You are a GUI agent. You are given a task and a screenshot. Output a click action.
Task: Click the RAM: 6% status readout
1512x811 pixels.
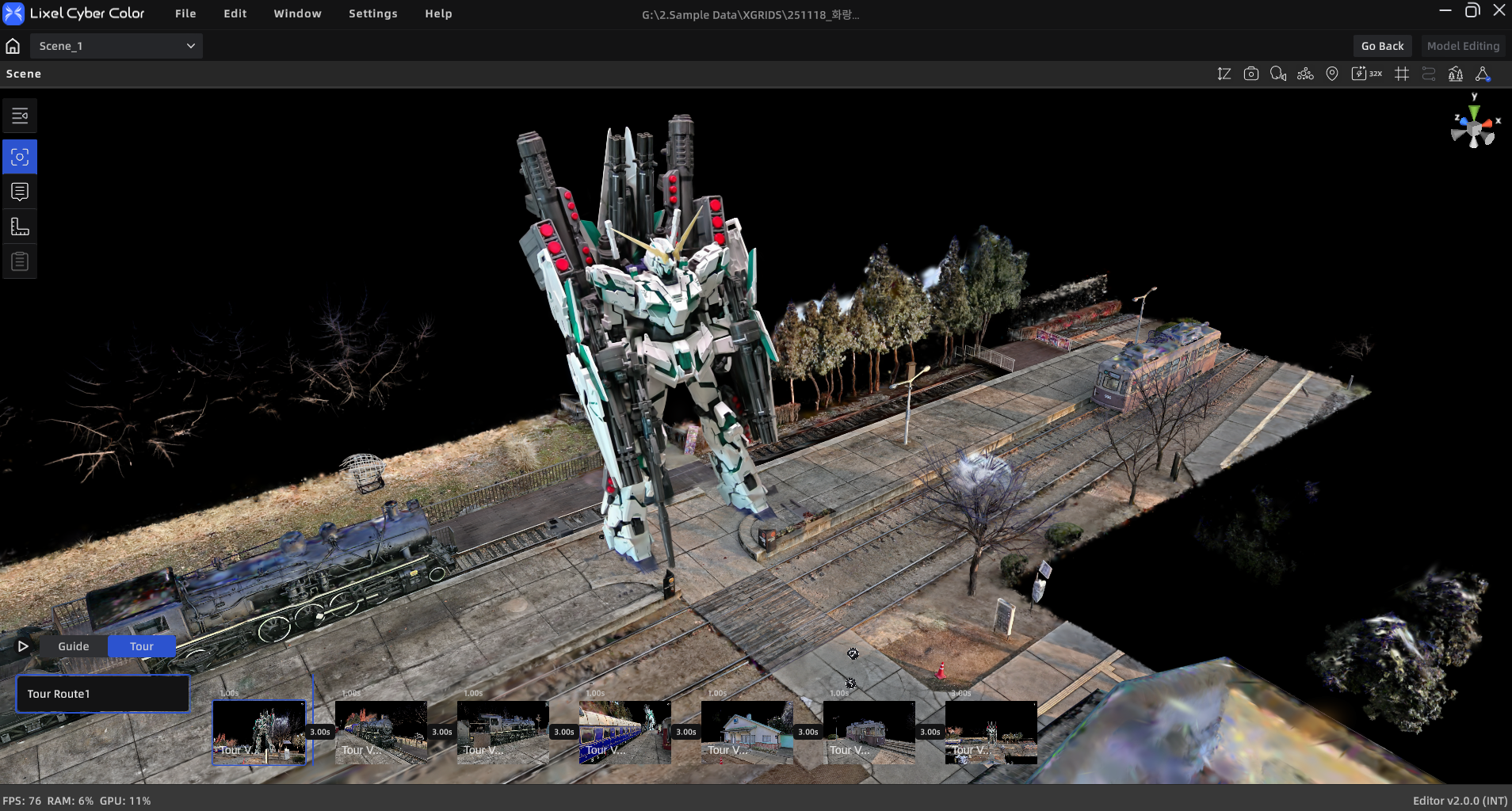(71, 801)
